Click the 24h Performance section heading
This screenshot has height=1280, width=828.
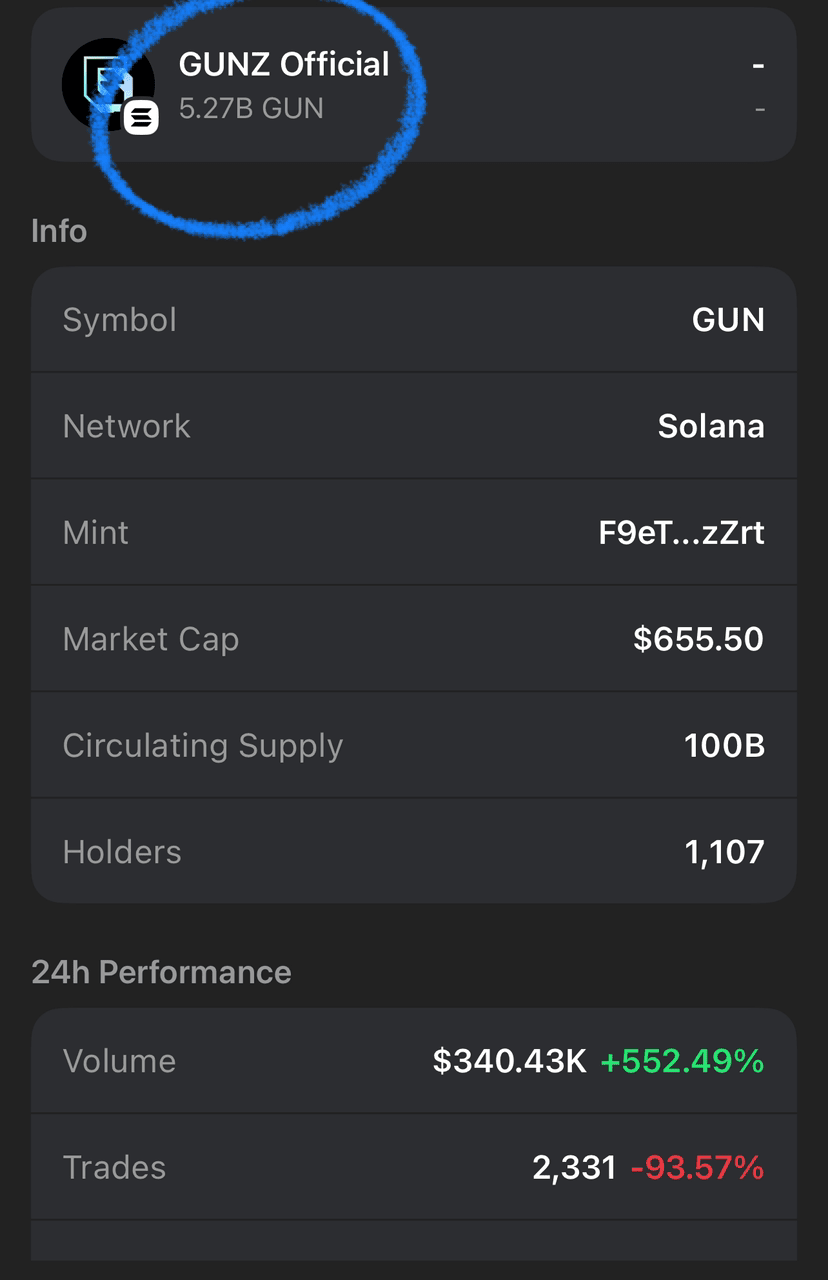tap(161, 972)
